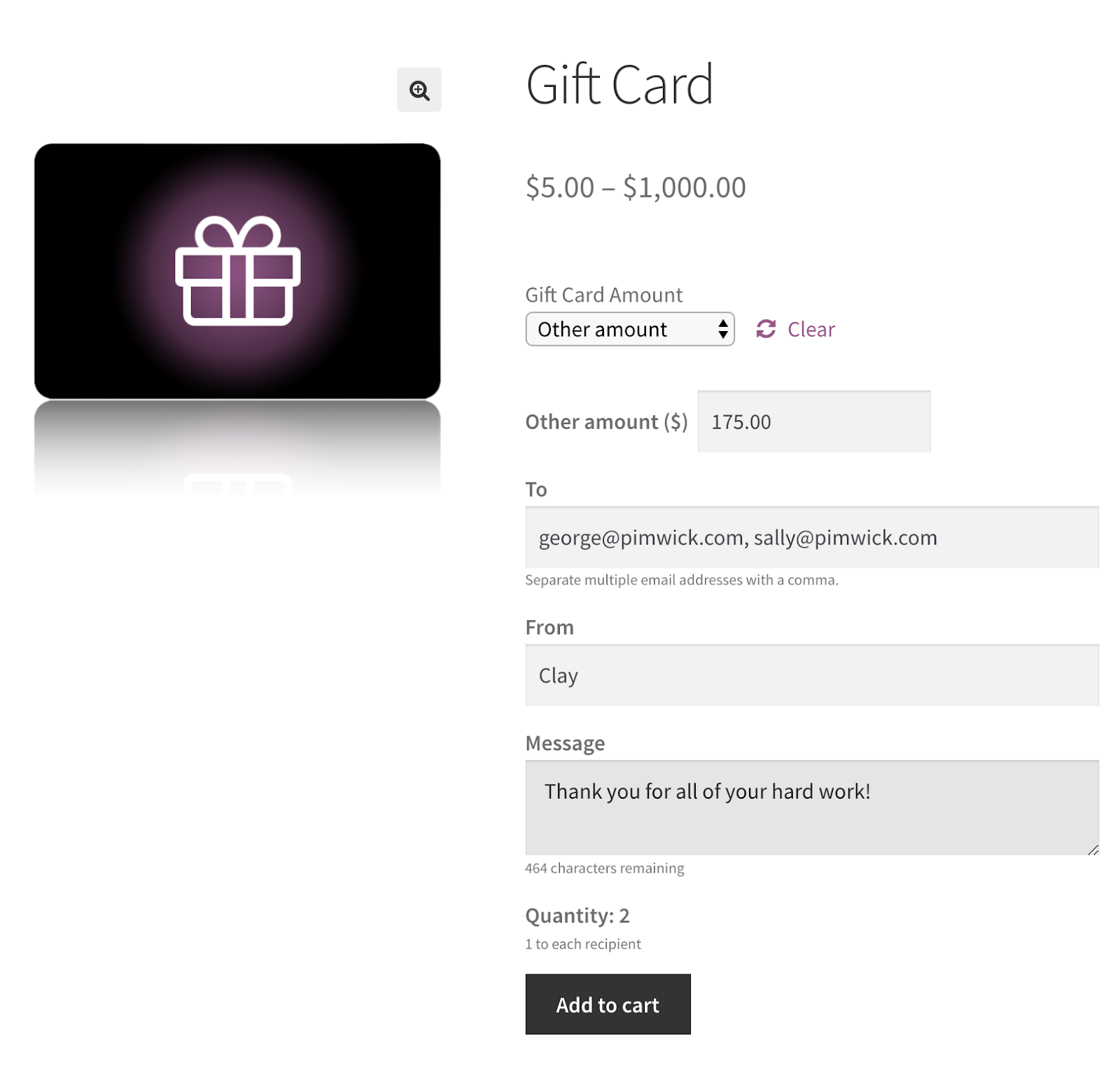Click the Message field label
This screenshot has width=1120, height=1080.
(x=565, y=743)
